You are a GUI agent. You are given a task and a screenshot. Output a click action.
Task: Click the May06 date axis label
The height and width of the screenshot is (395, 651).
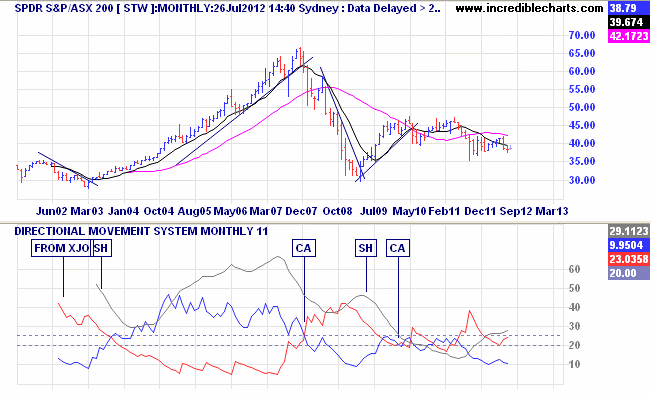(x=230, y=211)
